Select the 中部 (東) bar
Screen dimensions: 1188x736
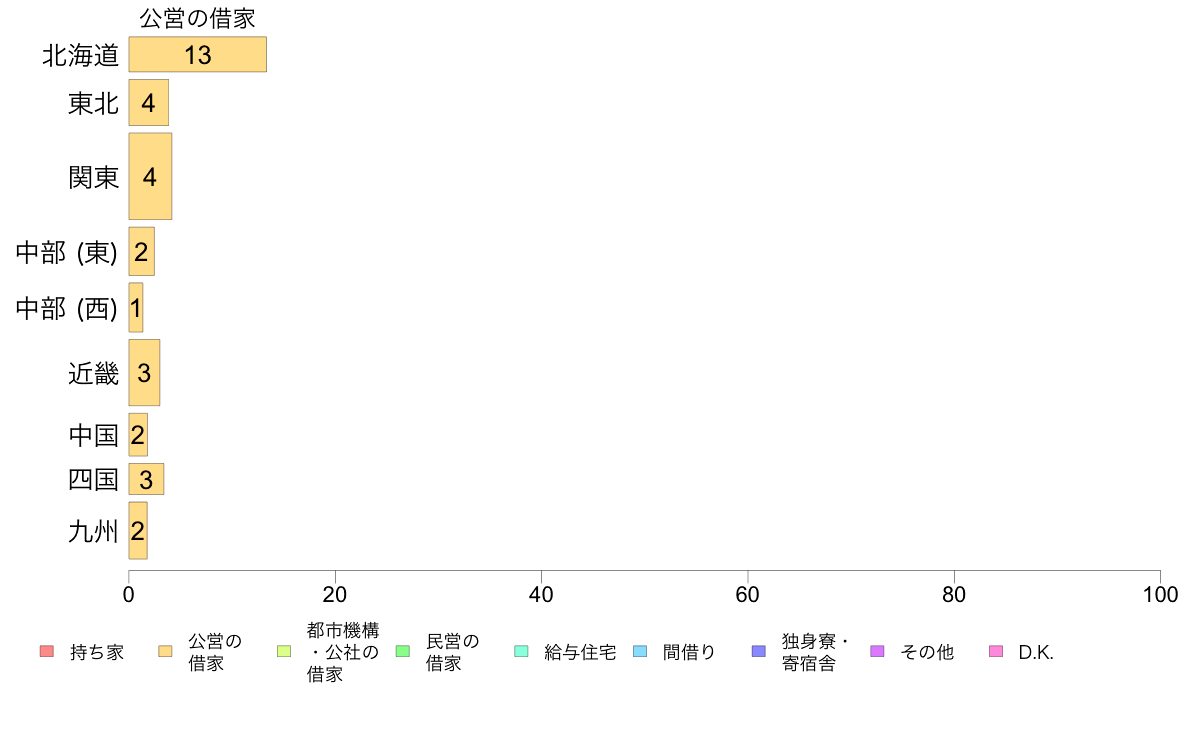click(142, 252)
